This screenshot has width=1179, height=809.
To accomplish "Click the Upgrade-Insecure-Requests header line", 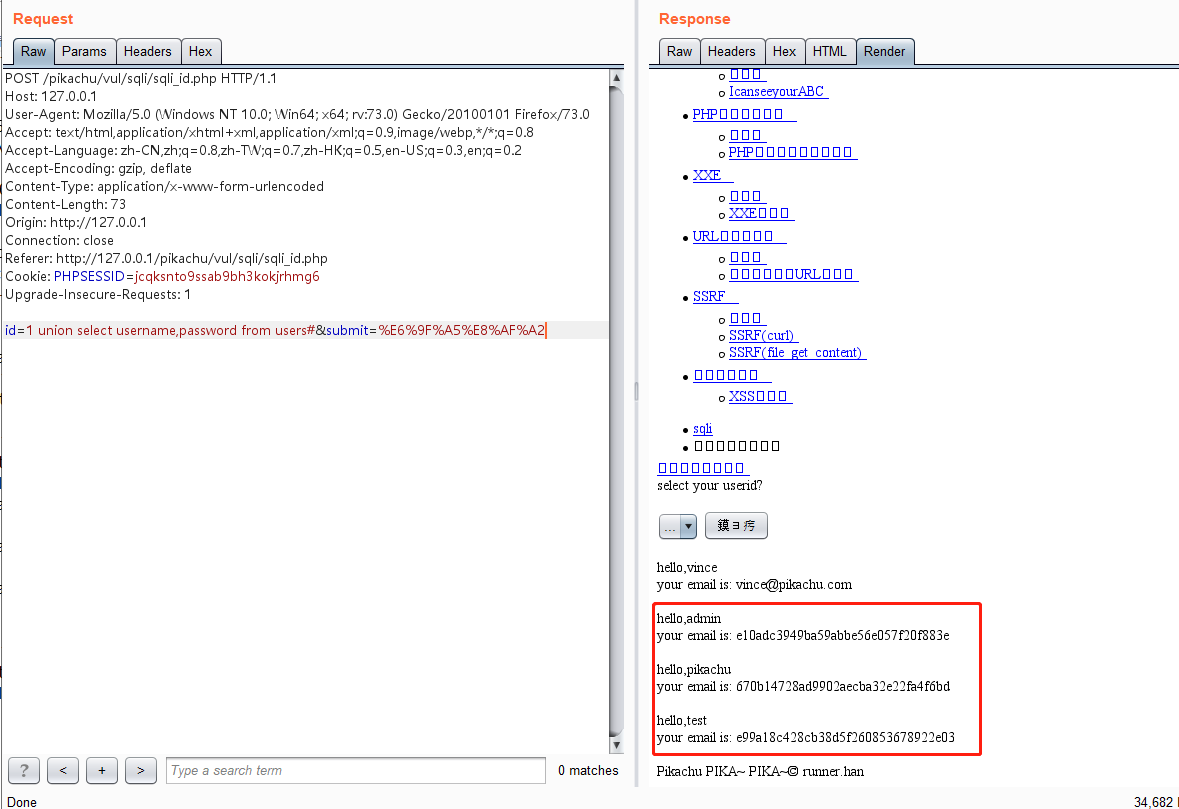I will 98,295.
